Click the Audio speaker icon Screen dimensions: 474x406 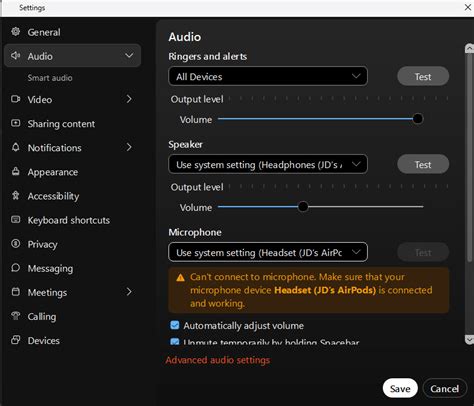16,55
